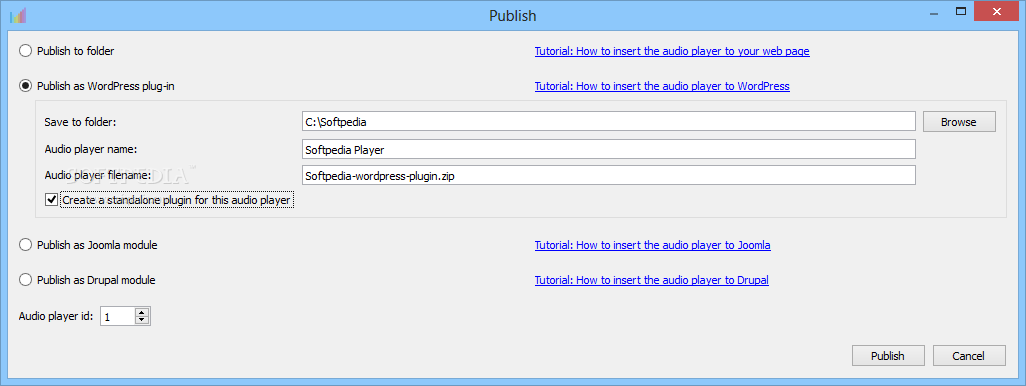Focus the Audio player name field
The height and width of the screenshot is (386, 1026).
[x=609, y=149]
